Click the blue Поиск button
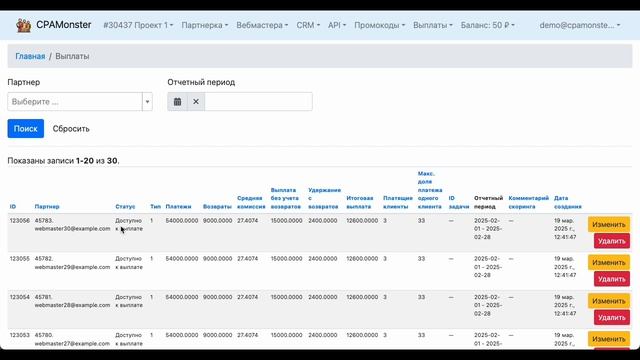640x360 pixels. tap(26, 129)
